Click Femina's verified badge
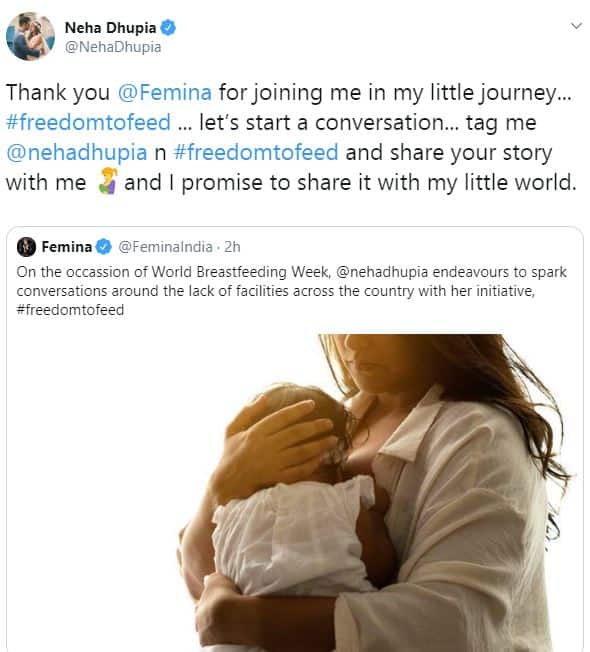The width and height of the screenshot is (590, 652). click(104, 247)
